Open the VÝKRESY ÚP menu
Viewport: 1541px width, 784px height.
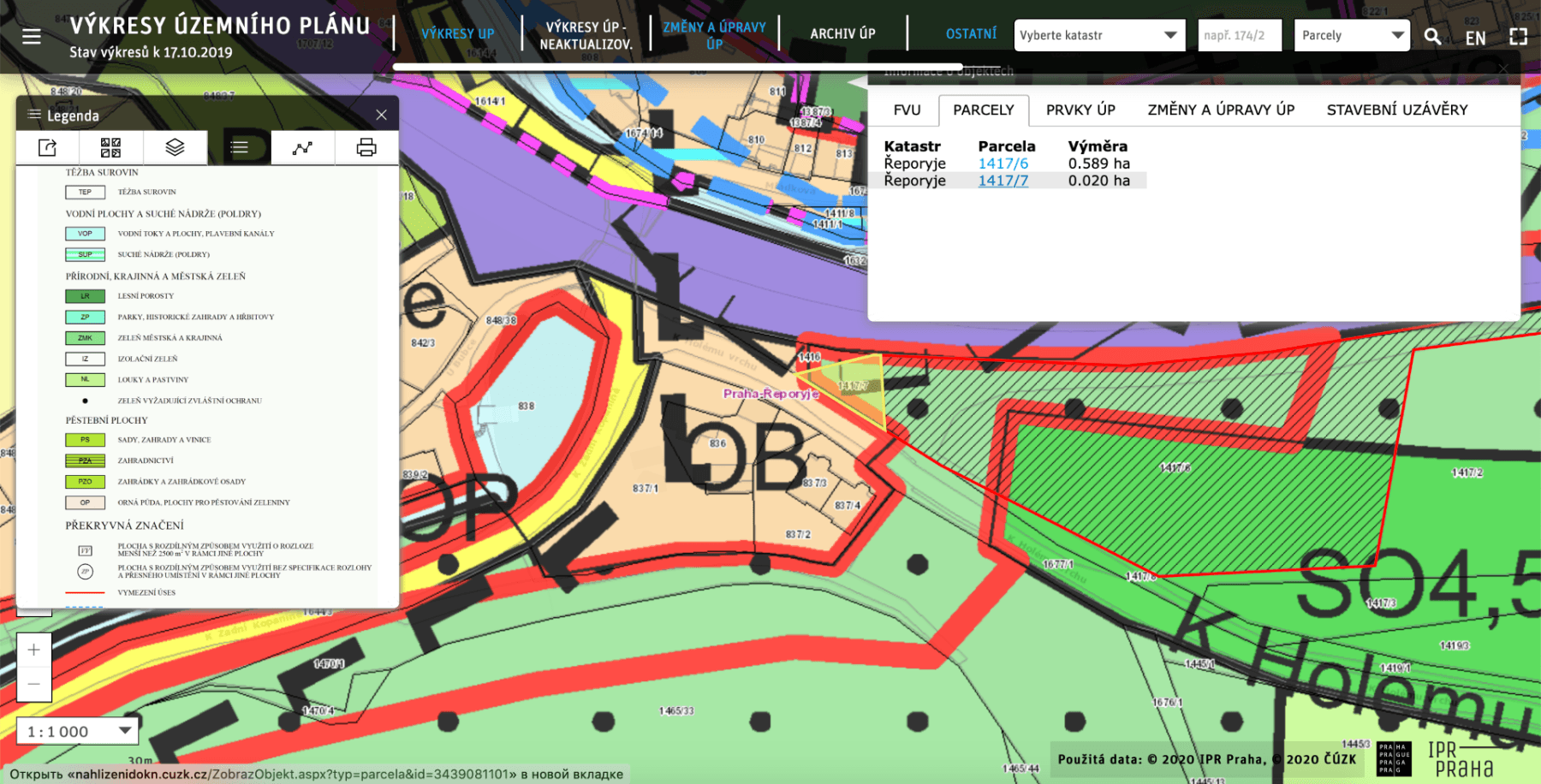click(x=457, y=34)
